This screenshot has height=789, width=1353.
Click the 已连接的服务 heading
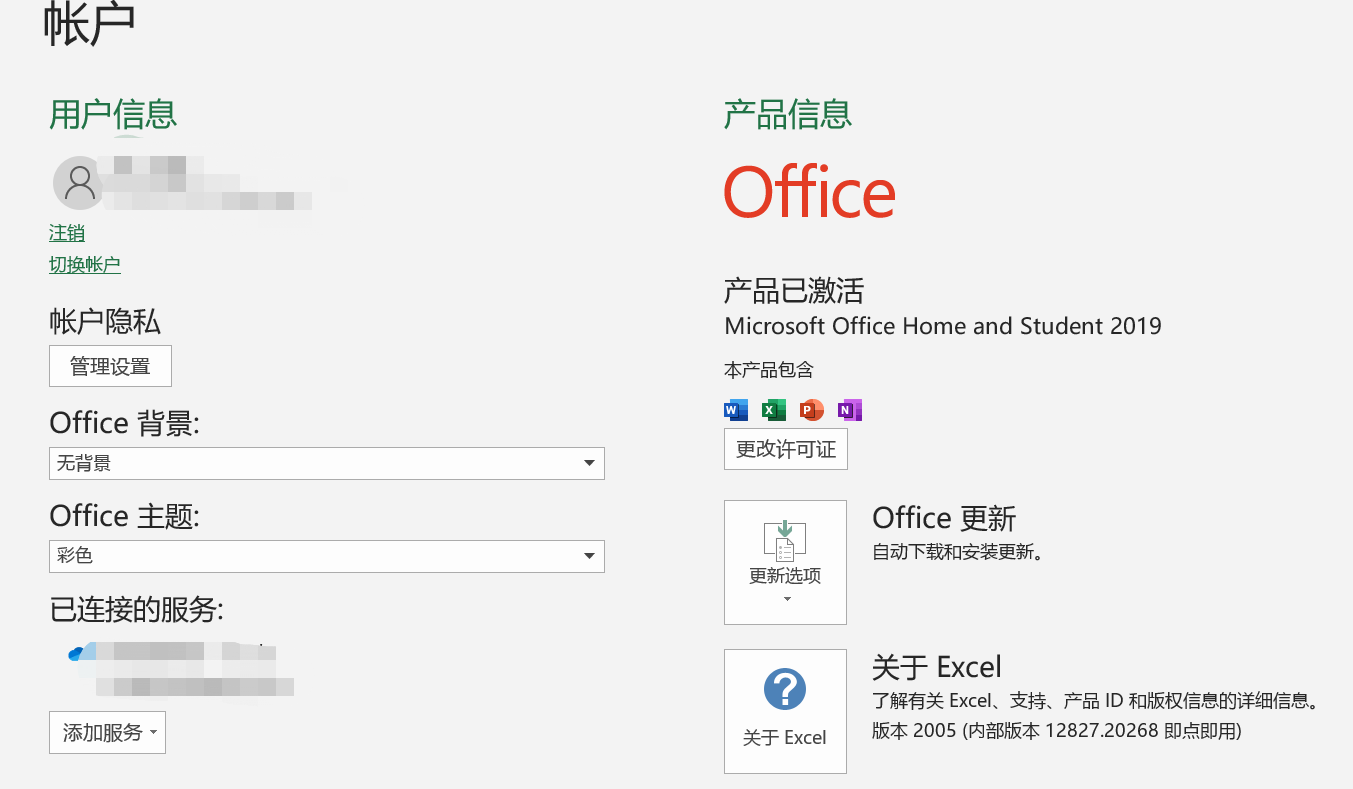pyautogui.click(x=136, y=609)
